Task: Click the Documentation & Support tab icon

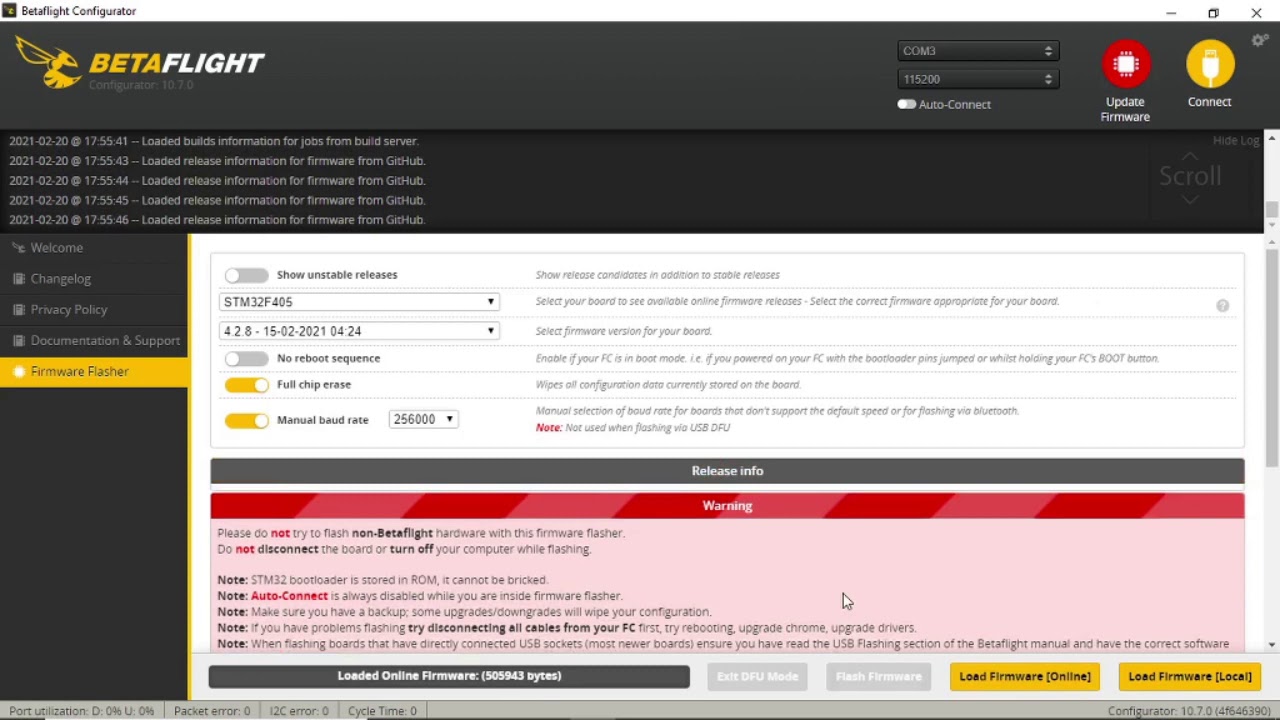Action: 18,341
